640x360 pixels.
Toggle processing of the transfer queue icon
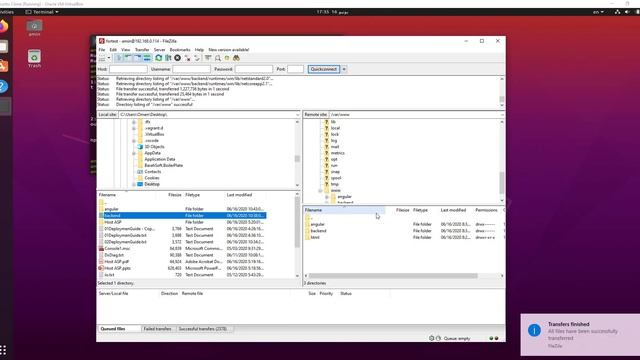coord(168,58)
